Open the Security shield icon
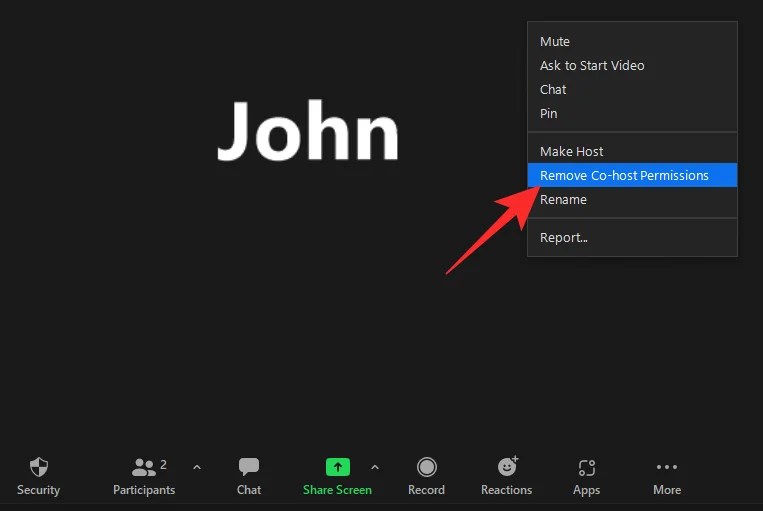Image resolution: width=763 pixels, height=511 pixels. [39, 467]
